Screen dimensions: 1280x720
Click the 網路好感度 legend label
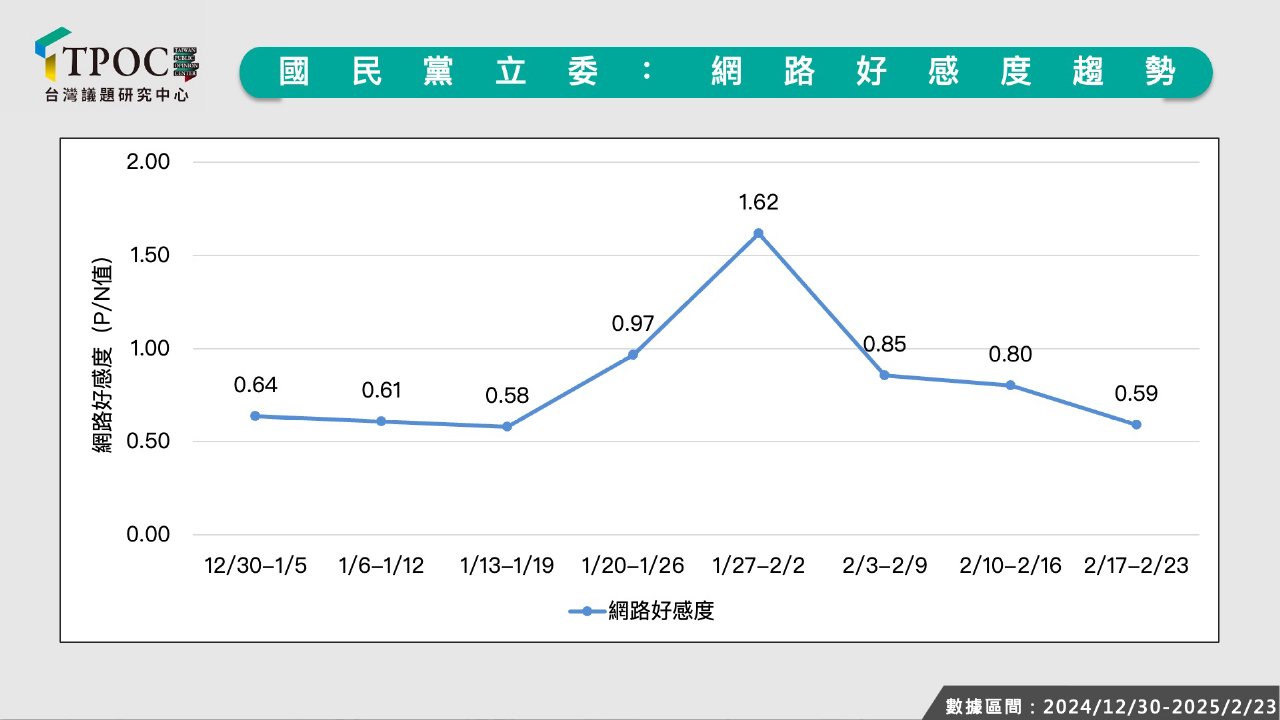[x=661, y=611]
